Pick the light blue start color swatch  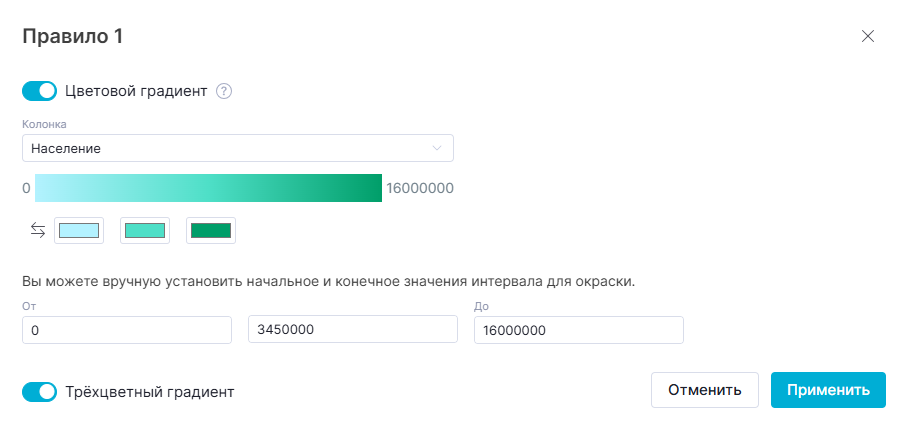79,231
